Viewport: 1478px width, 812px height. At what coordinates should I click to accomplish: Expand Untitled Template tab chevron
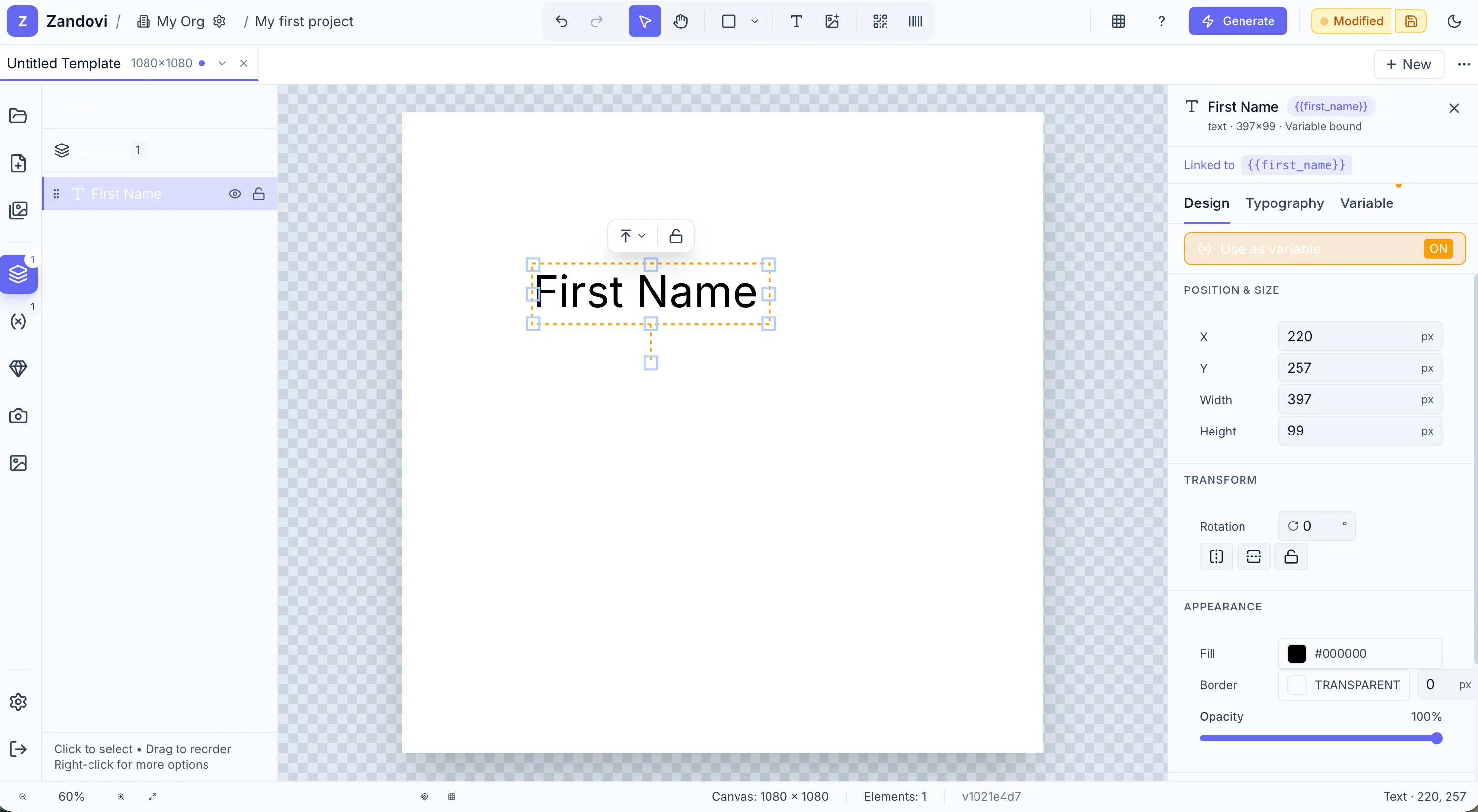222,63
